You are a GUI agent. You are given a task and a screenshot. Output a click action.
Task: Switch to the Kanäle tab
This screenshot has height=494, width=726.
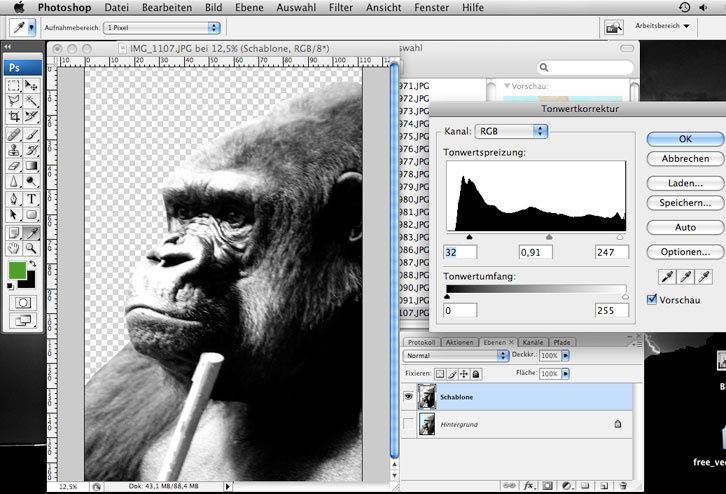coord(533,342)
